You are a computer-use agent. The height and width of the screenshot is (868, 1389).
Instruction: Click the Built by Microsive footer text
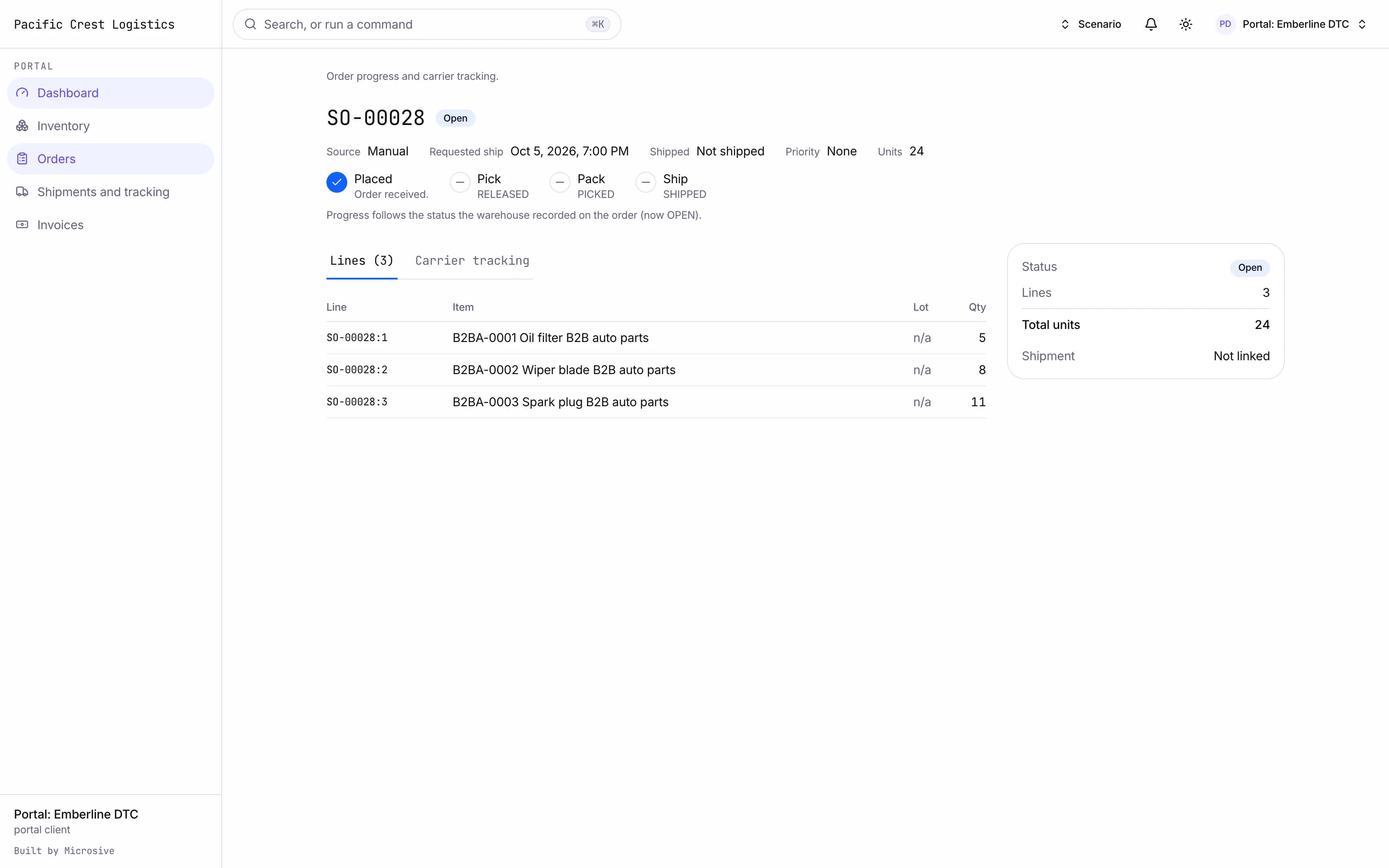click(x=64, y=851)
